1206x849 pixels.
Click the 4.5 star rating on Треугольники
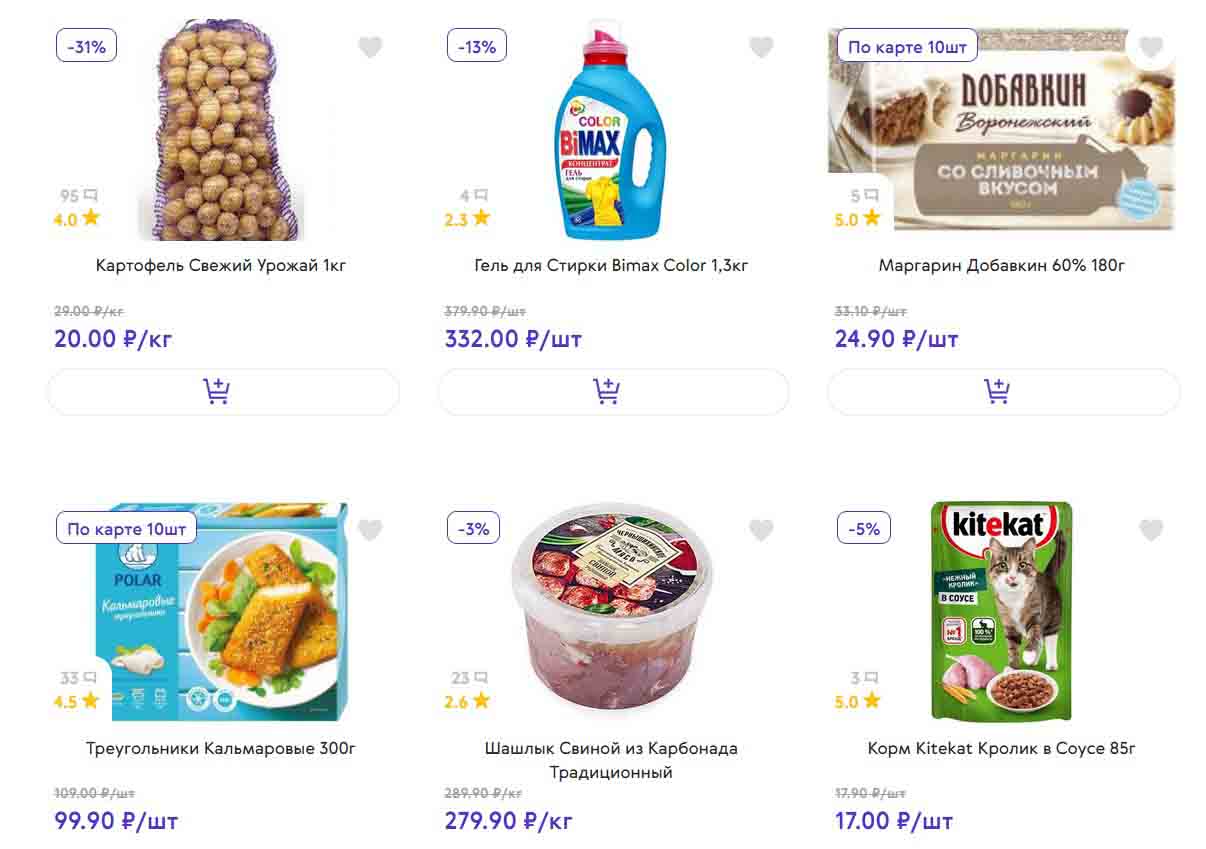[76, 701]
